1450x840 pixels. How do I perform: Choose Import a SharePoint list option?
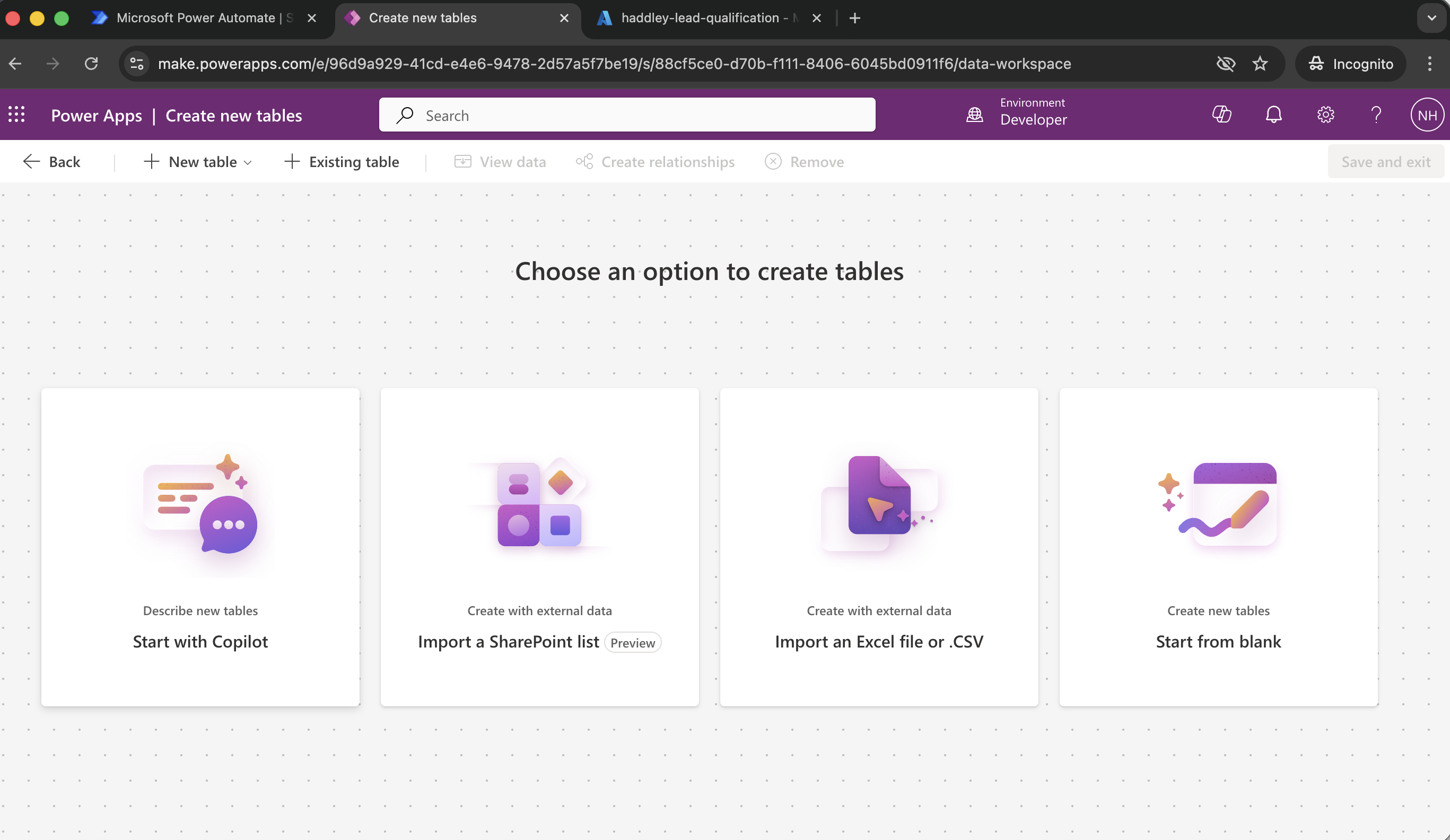click(540, 547)
